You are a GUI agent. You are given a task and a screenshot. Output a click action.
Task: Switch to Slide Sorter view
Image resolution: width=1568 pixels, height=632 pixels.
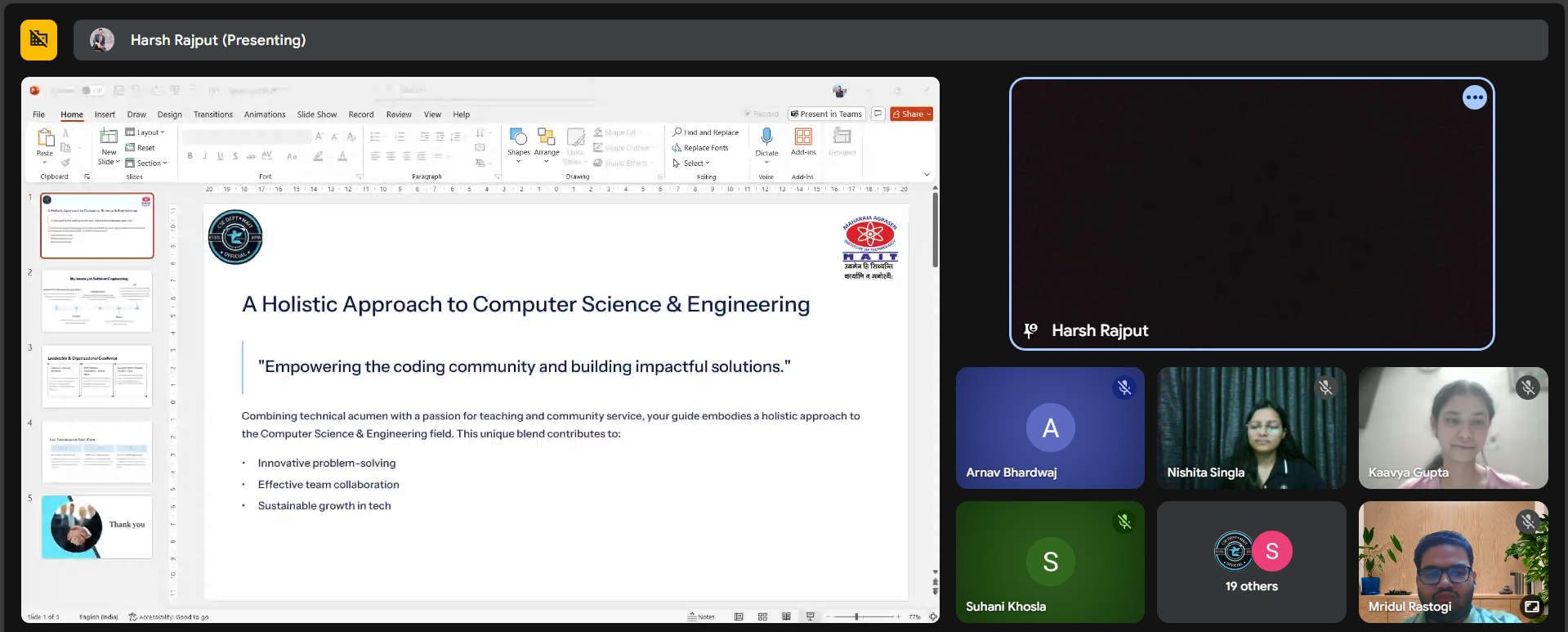tap(762, 616)
